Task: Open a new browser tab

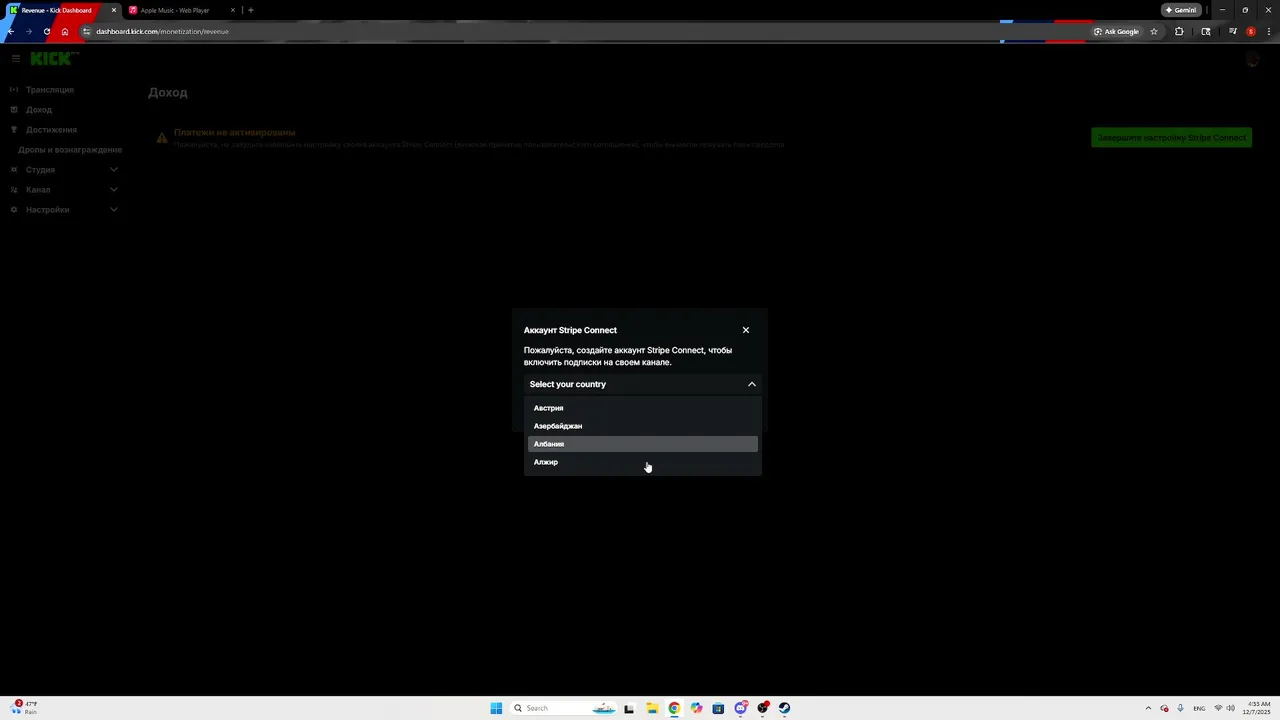Action: [250, 10]
